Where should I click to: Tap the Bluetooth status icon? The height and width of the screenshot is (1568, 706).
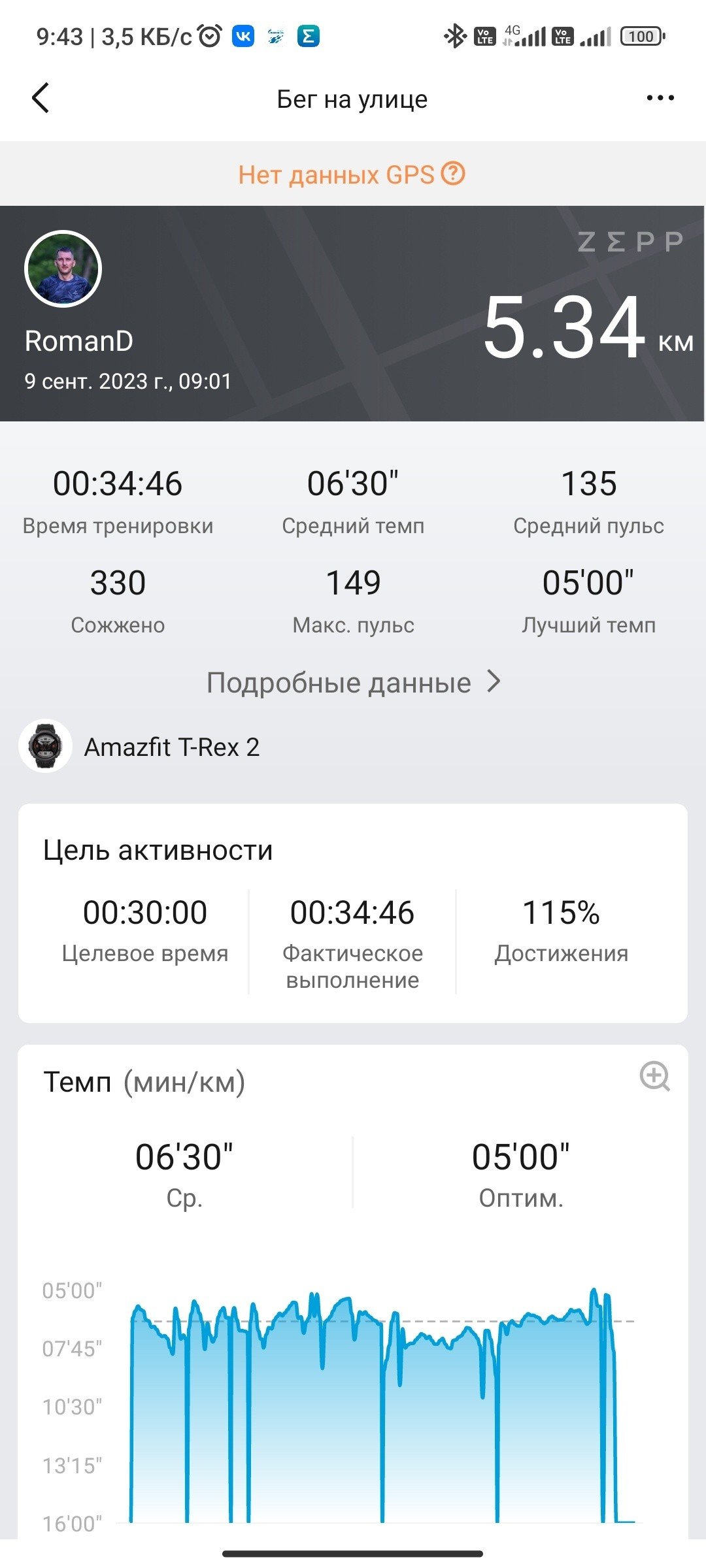coord(454,36)
